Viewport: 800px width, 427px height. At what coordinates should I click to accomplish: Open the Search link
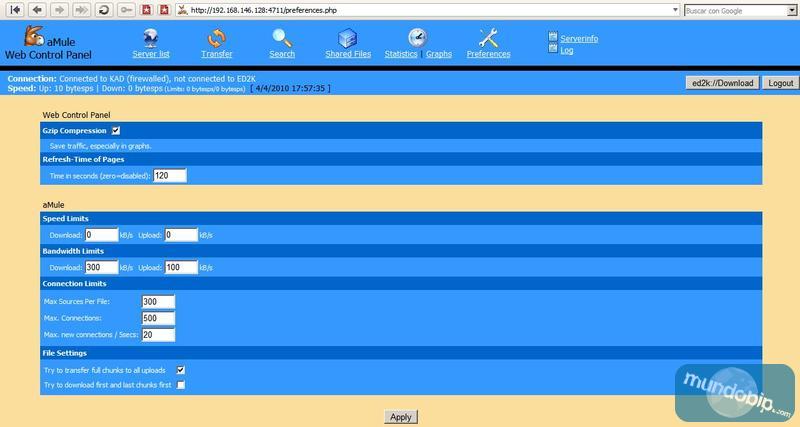click(282, 54)
